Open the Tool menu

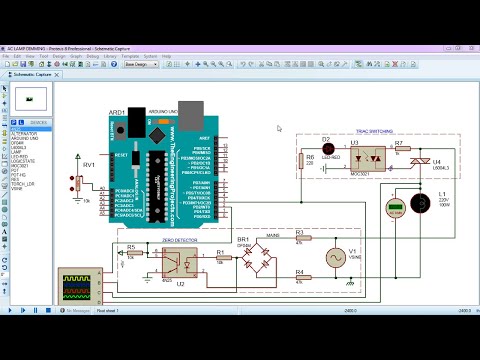[44, 56]
